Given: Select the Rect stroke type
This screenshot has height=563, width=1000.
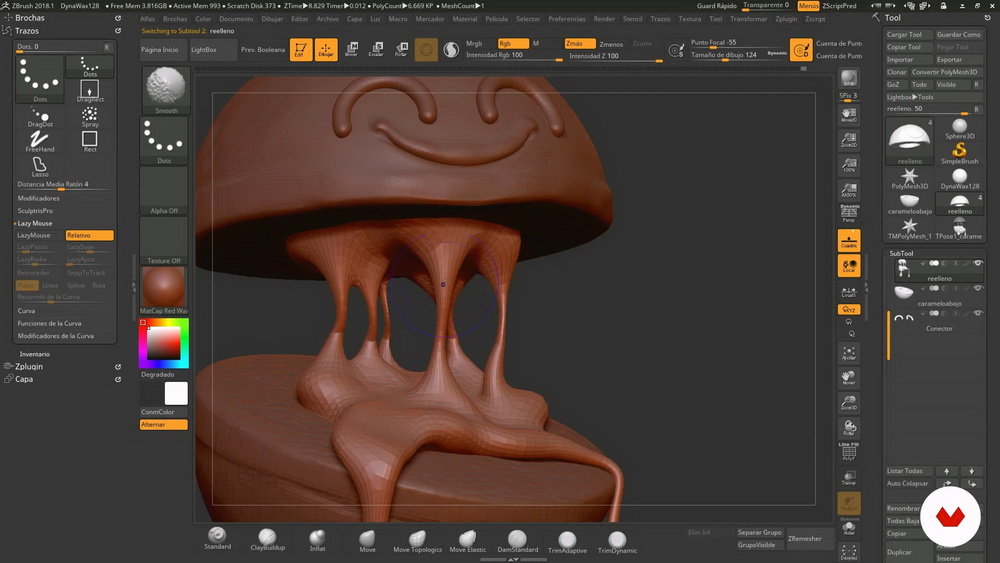Looking at the screenshot, I should (90, 142).
